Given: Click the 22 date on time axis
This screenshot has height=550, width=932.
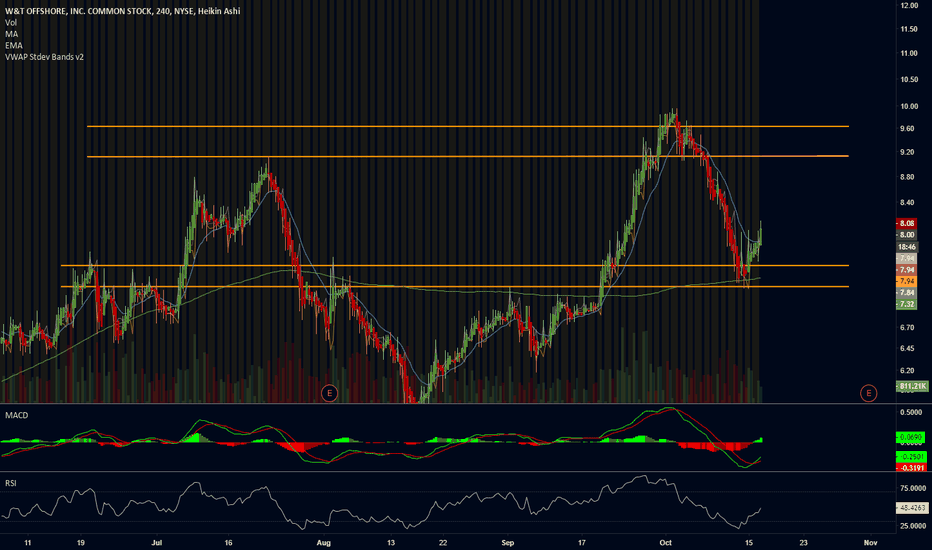Looking at the screenshot, I should pos(443,543).
